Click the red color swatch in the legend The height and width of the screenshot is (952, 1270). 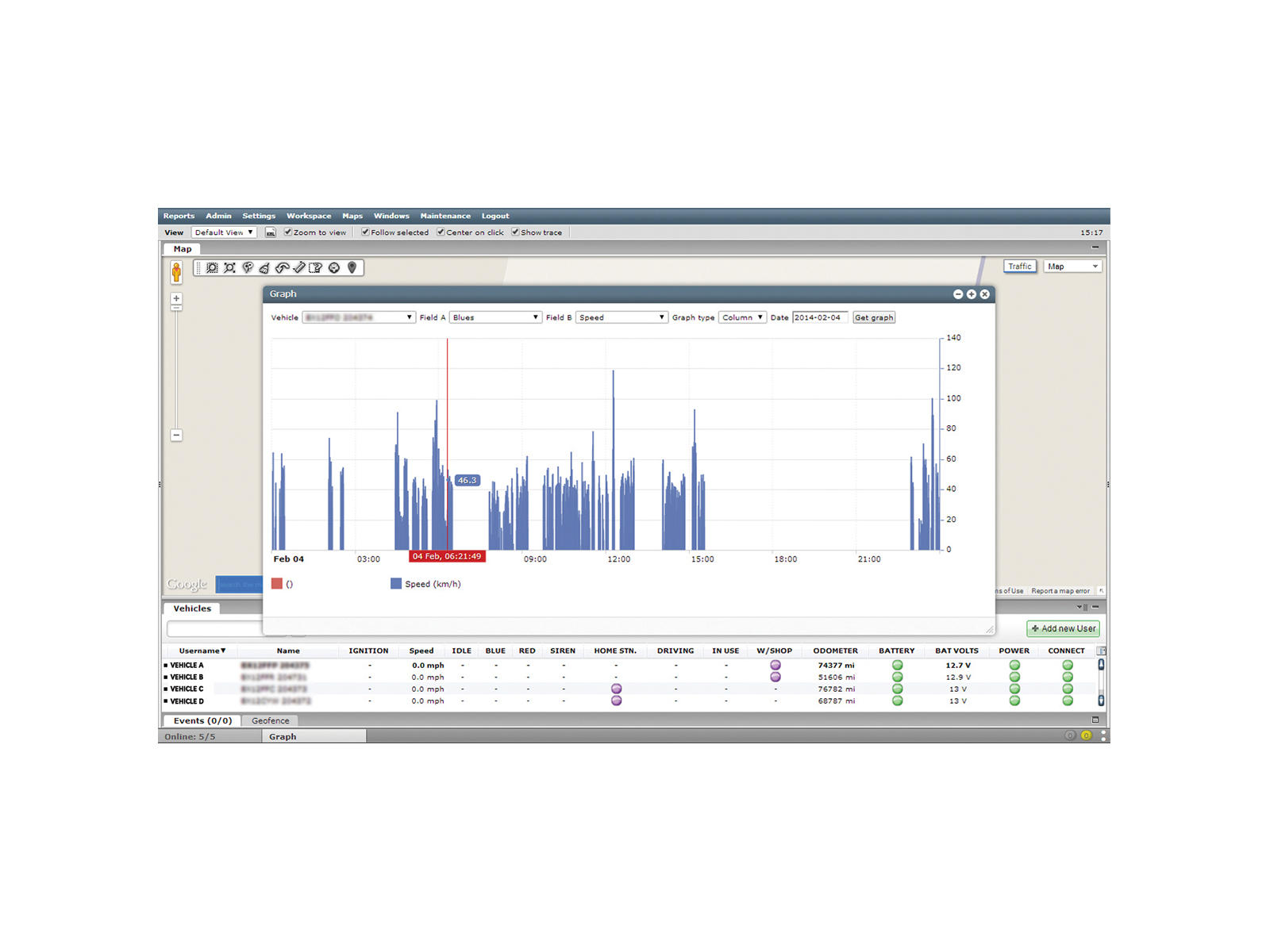pos(278,583)
